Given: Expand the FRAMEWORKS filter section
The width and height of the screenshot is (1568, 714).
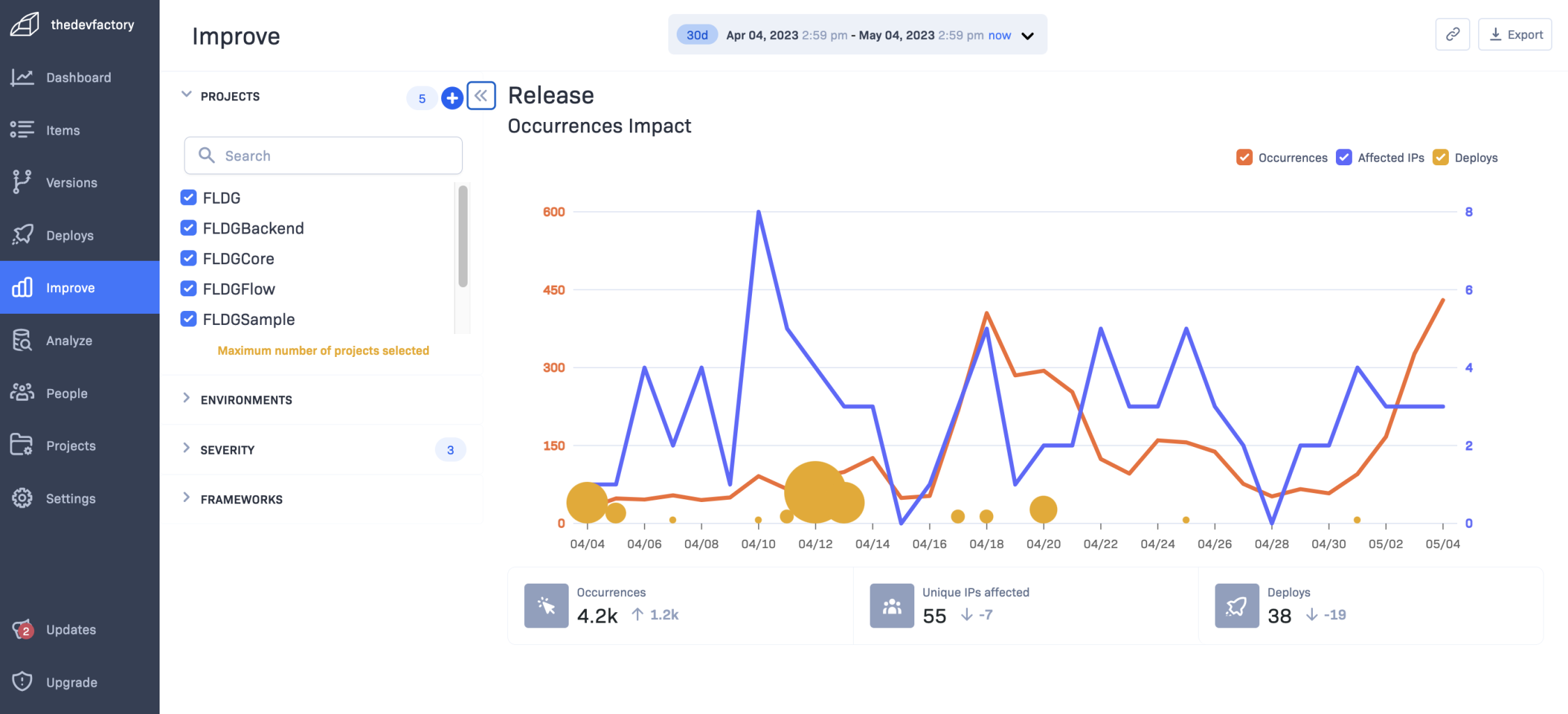Looking at the screenshot, I should coord(186,498).
